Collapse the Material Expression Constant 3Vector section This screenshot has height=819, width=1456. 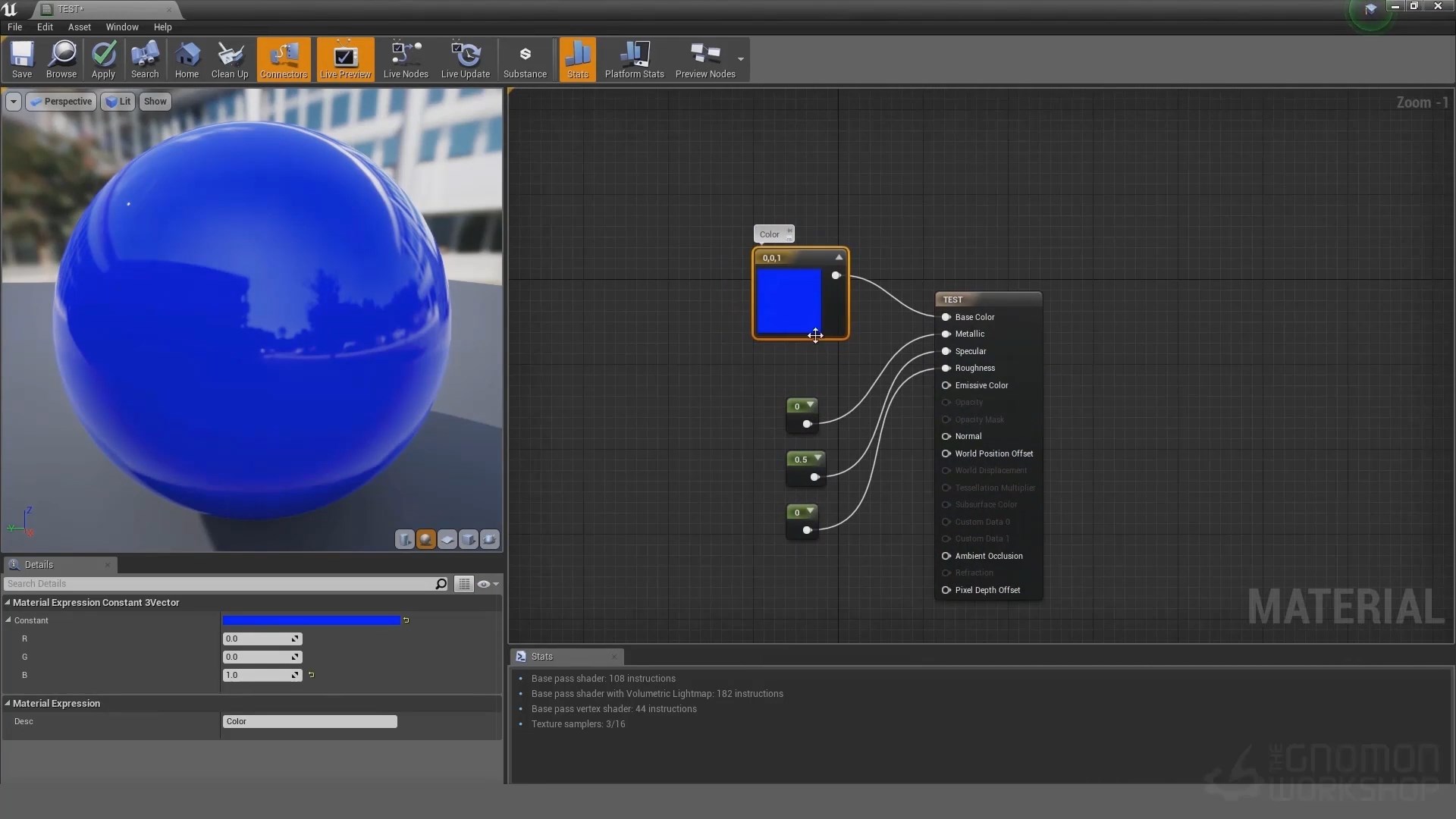point(7,602)
